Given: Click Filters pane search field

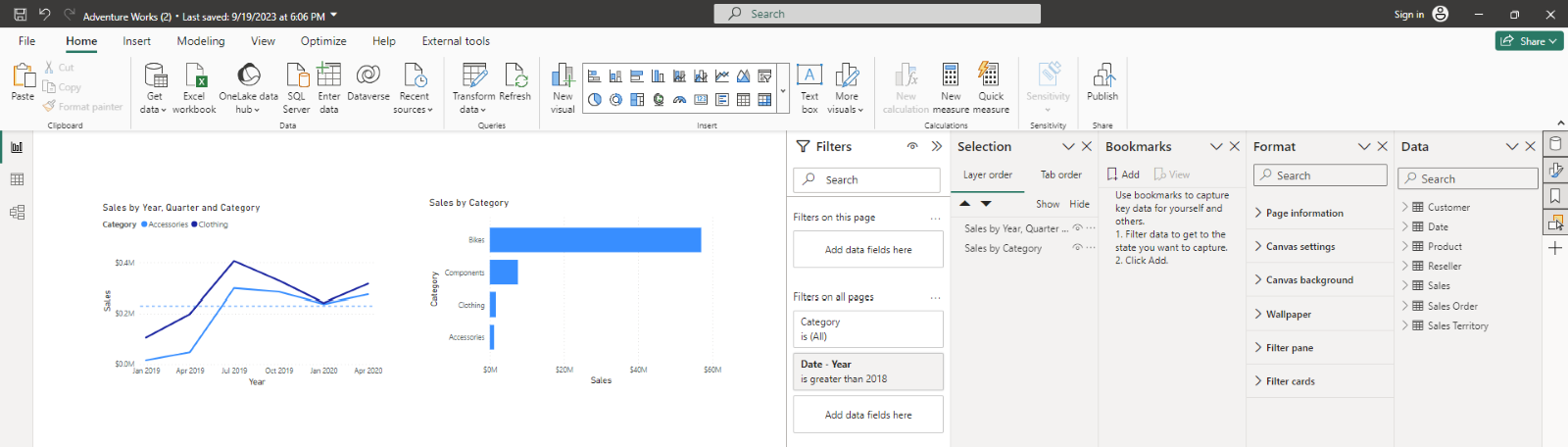Looking at the screenshot, I should [867, 179].
